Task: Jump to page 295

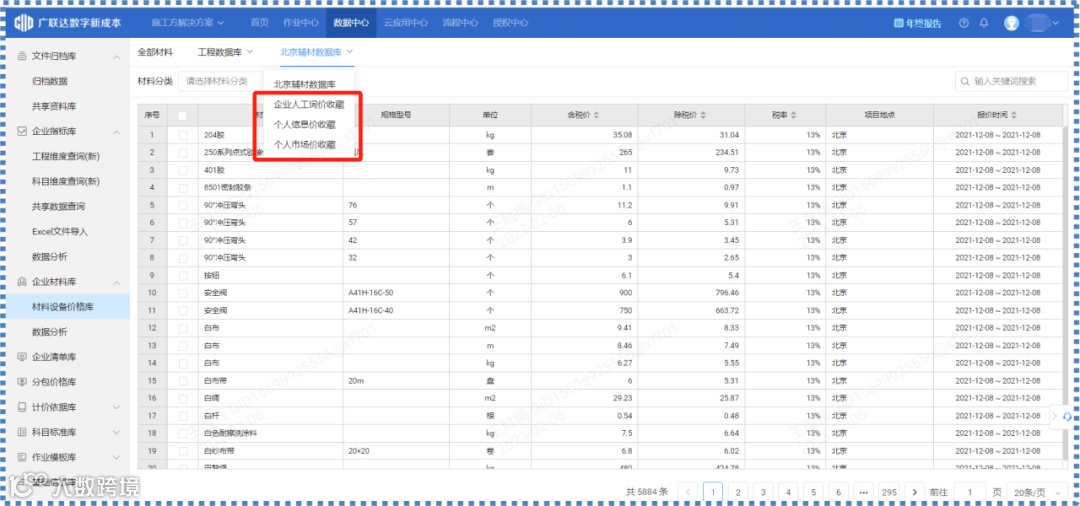Action: click(889, 492)
